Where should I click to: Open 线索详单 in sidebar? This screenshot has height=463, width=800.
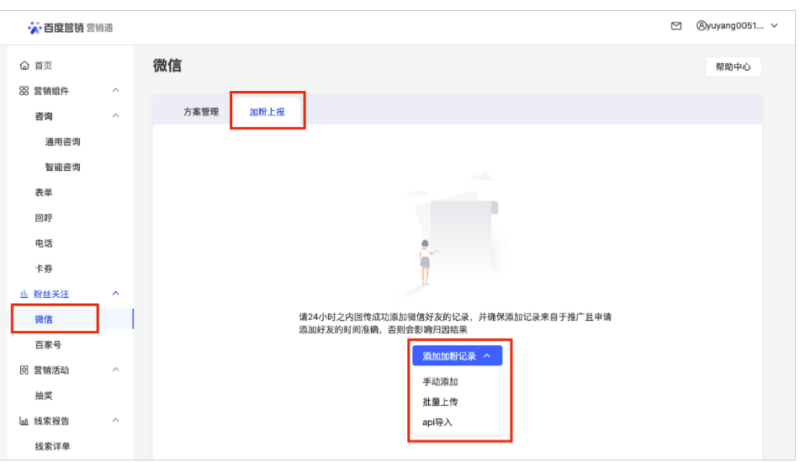pyautogui.click(x=52, y=447)
